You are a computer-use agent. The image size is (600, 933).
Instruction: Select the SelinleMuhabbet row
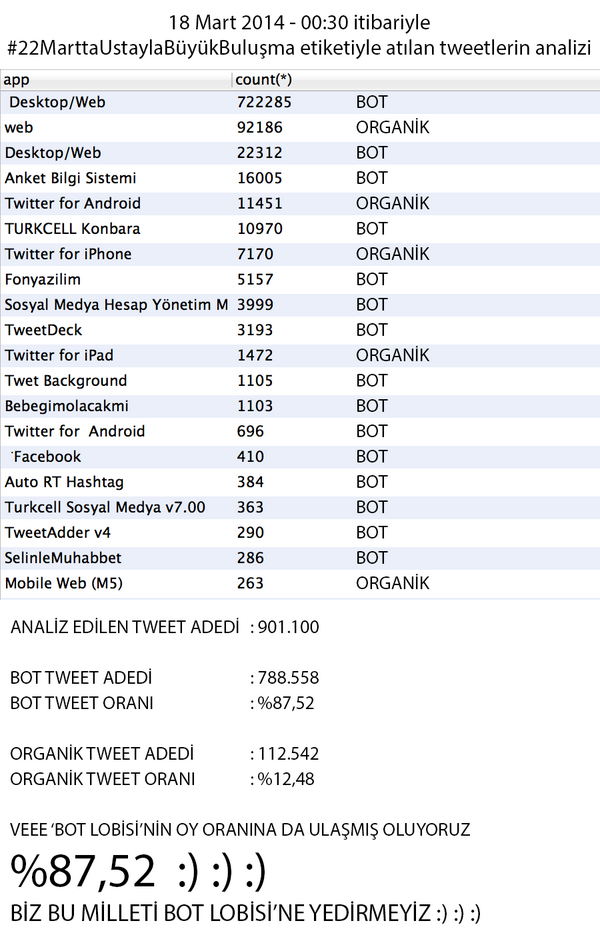click(x=300, y=558)
